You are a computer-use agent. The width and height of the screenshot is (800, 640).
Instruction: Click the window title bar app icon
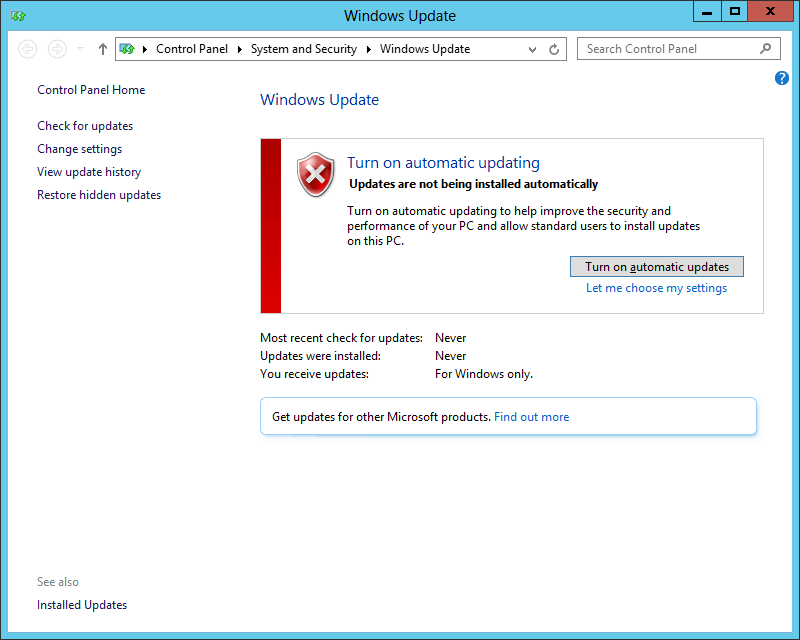click(x=18, y=16)
